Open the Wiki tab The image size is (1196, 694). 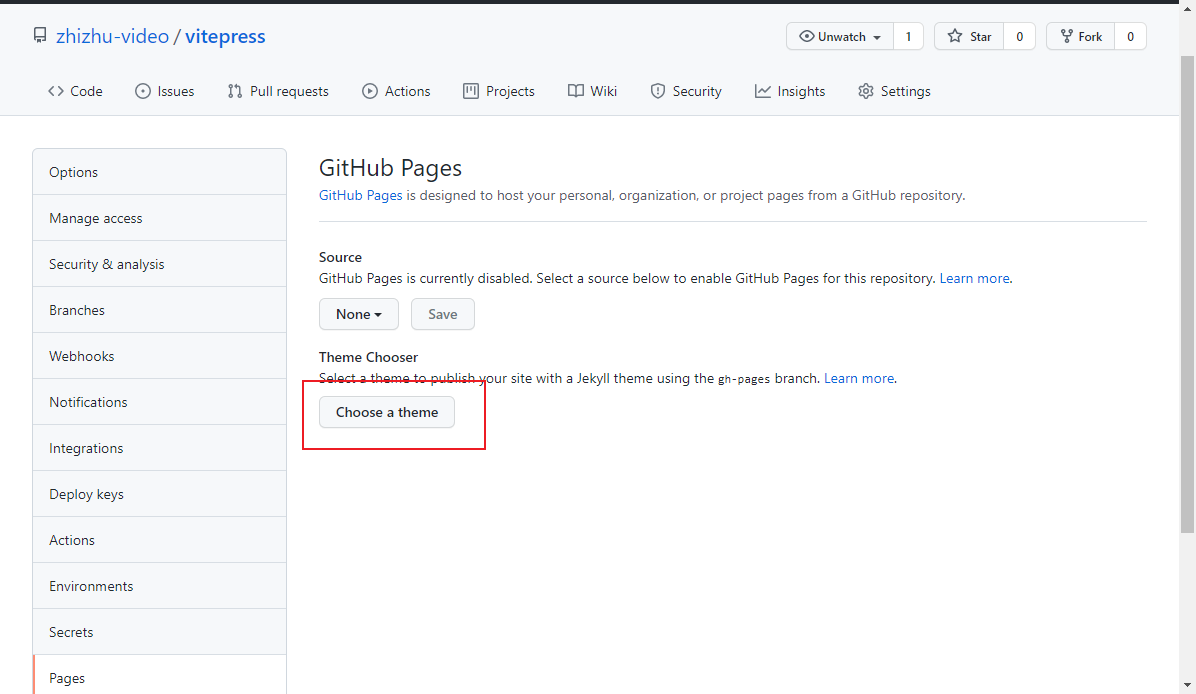click(593, 92)
